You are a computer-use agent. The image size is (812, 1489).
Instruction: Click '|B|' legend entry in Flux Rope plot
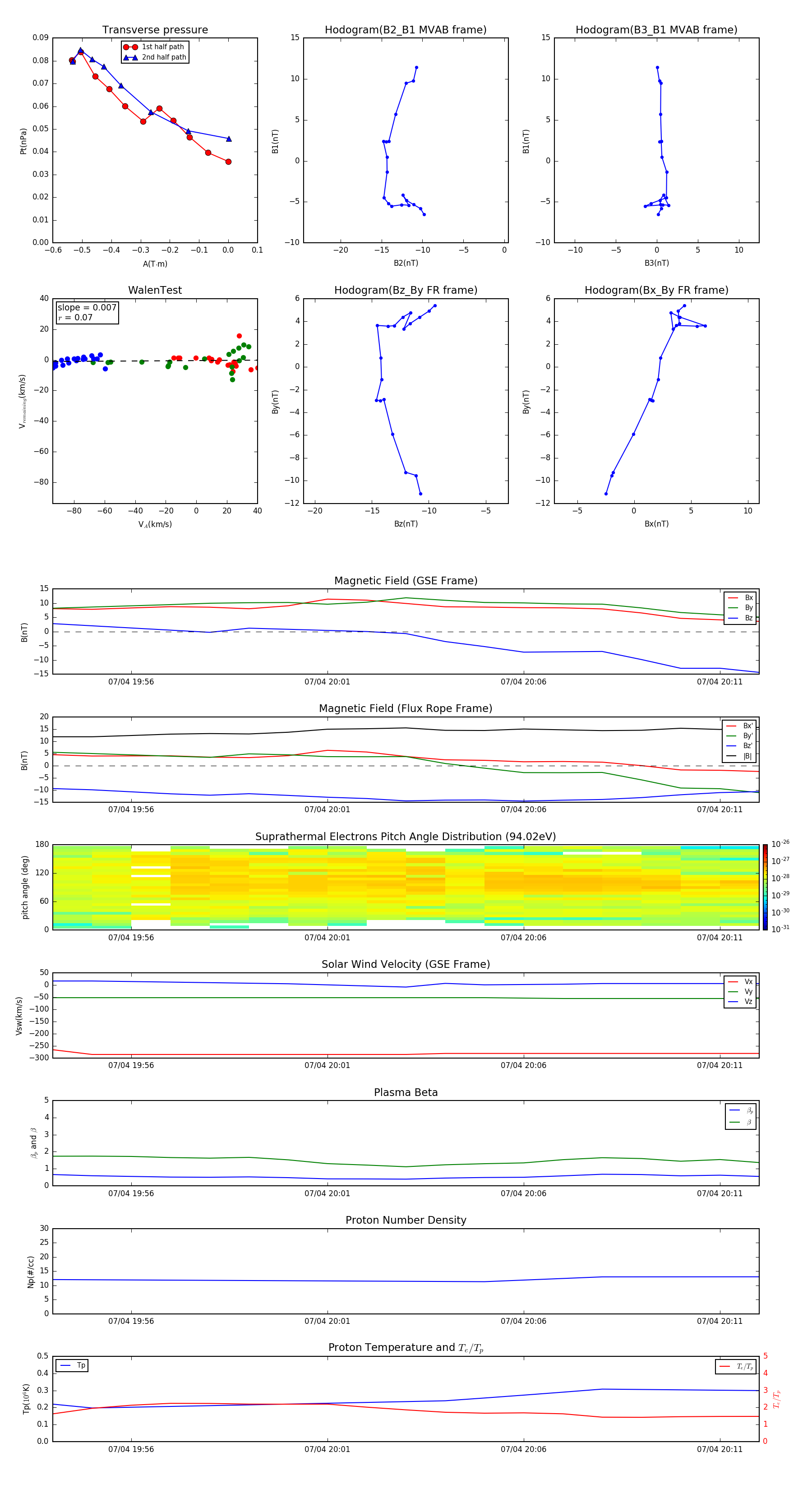739,756
